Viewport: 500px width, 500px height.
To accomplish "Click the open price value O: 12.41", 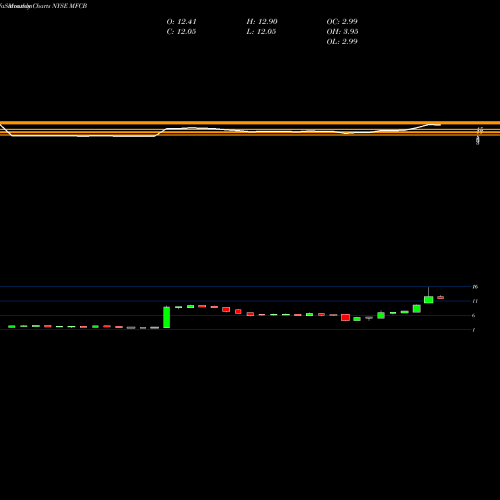I will click(x=181, y=22).
